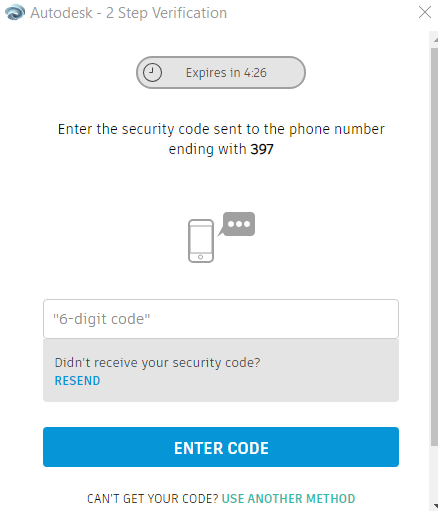Click the scrollbar down arrow
Image resolution: width=438 pixels, height=511 pixels.
(x=434, y=507)
